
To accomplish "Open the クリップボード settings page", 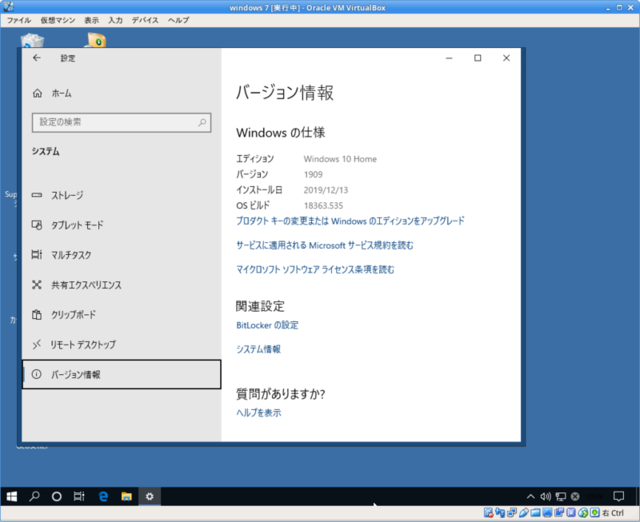I will click(x=121, y=315).
